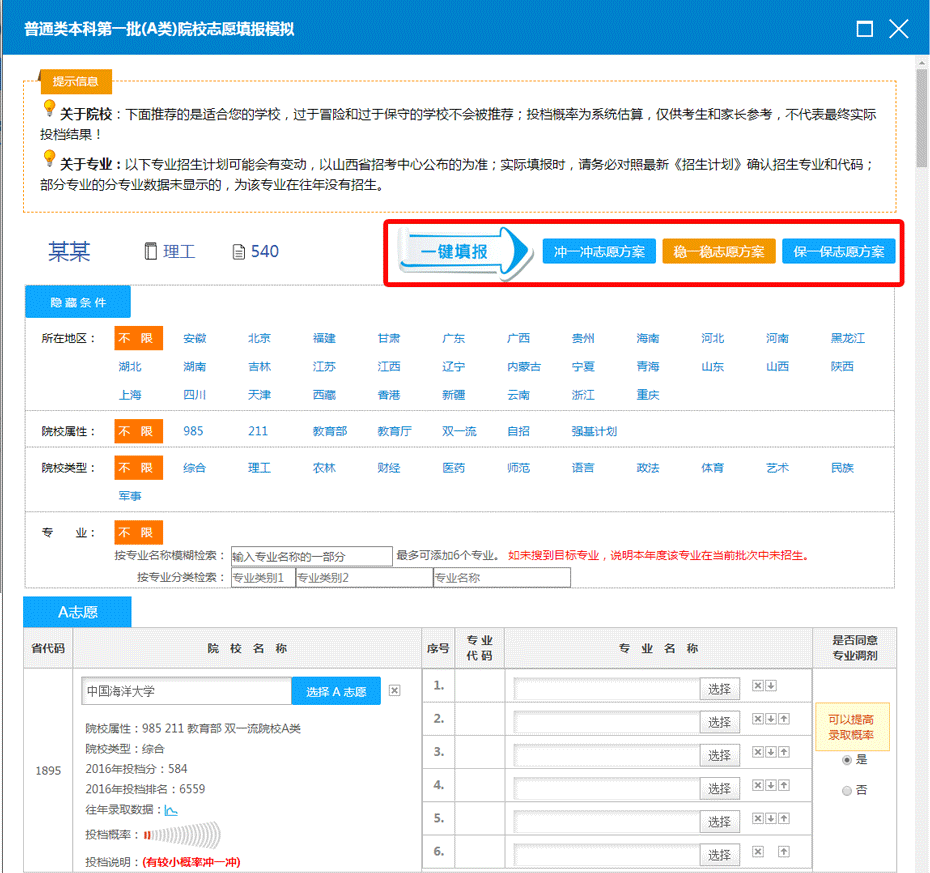Collapse filters with 隐藏条件 button
Image resolution: width=930 pixels, height=873 pixels.
click(78, 302)
